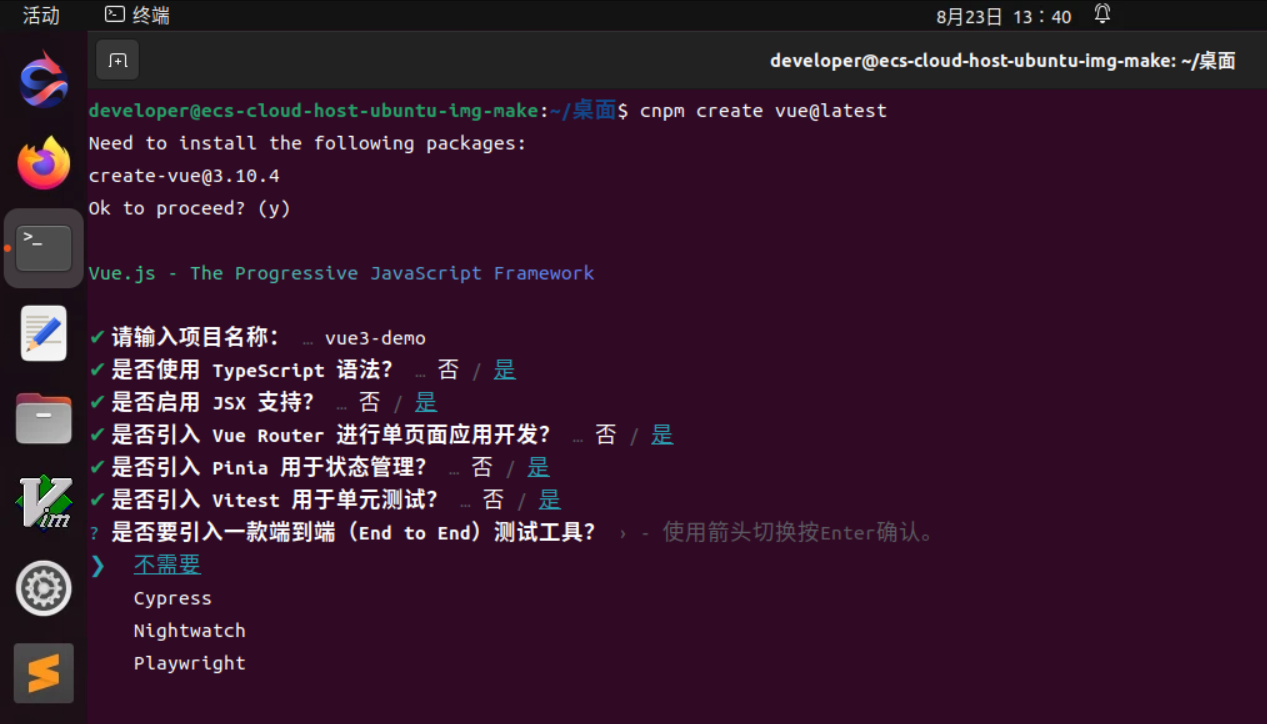
Task: Launch the swirl-logo app at the dock top
Action: (42, 79)
